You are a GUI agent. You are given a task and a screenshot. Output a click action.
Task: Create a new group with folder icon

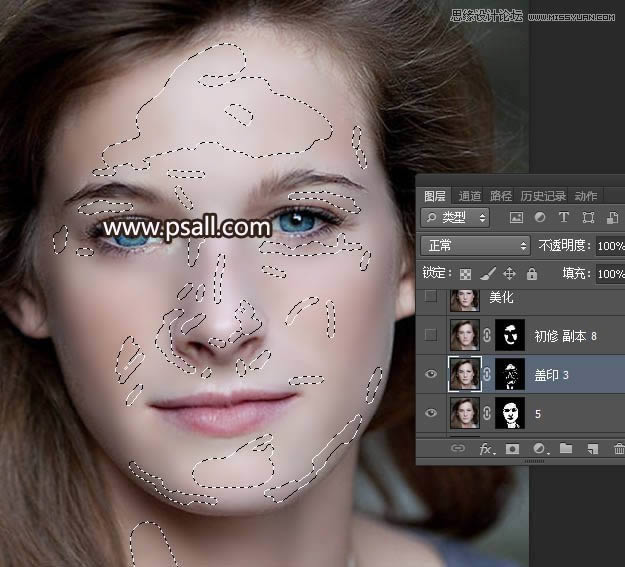566,449
